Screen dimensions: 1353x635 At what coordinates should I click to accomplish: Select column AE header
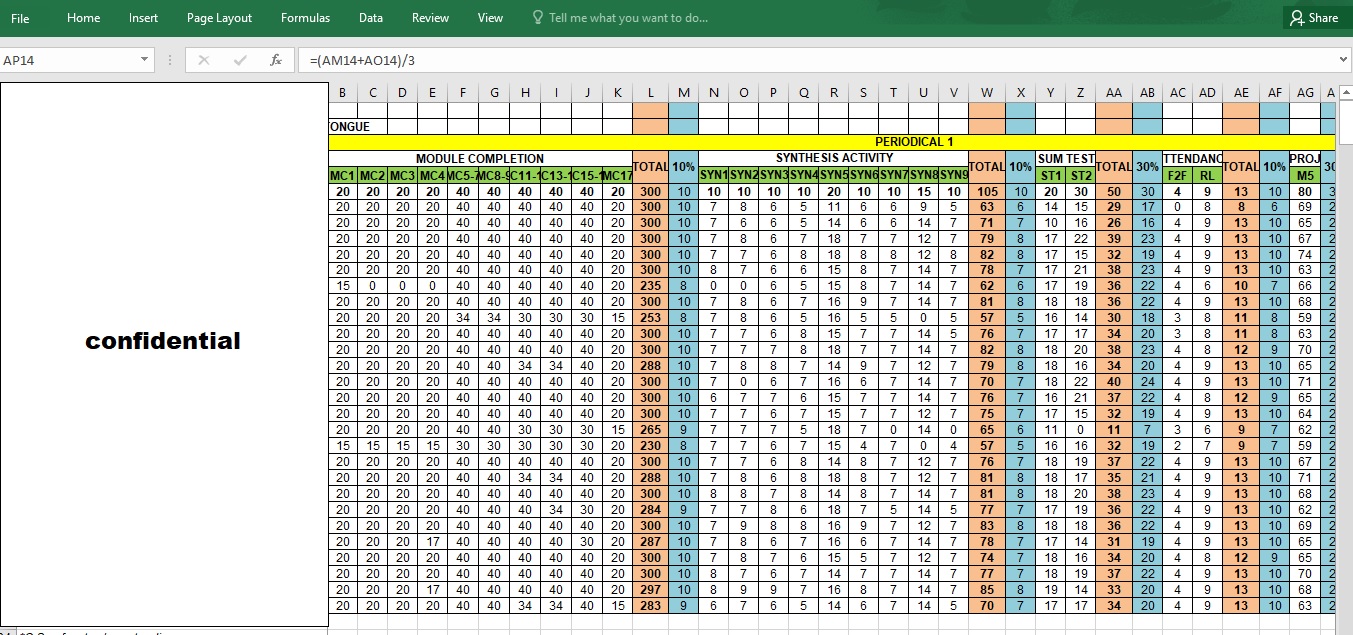pos(1241,93)
